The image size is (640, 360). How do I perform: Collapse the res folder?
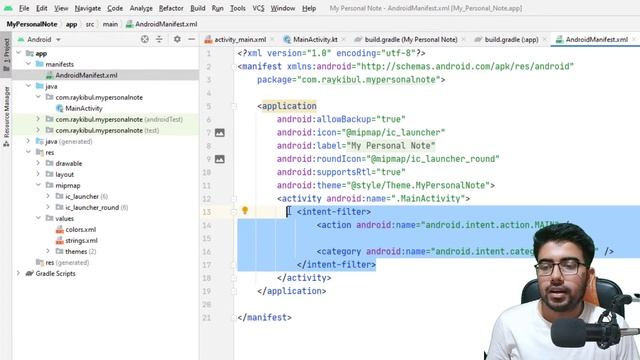[28, 152]
